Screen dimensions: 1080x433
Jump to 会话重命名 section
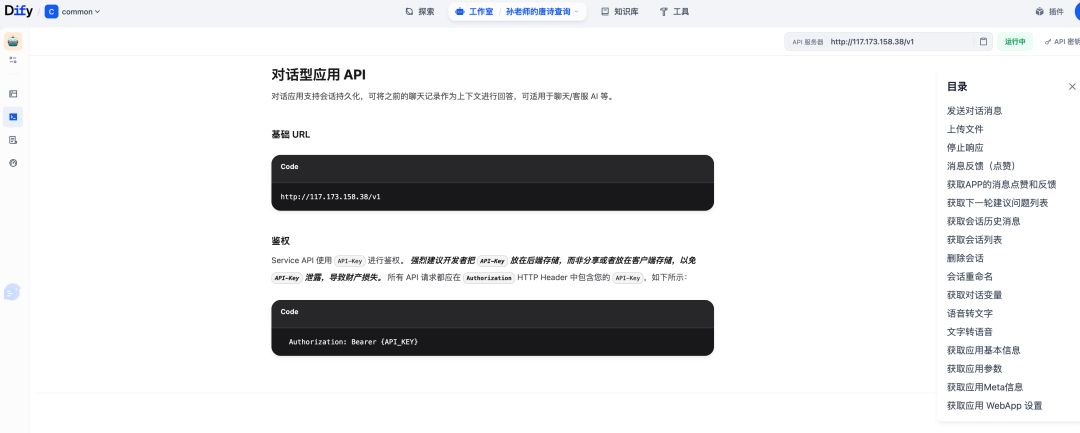pyautogui.click(x=970, y=277)
